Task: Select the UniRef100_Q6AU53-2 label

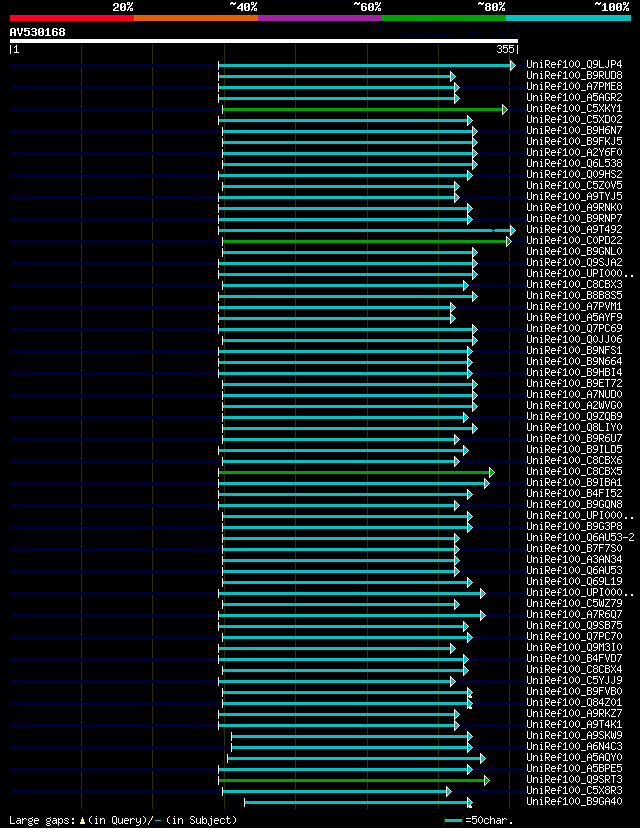Action: tap(580, 538)
